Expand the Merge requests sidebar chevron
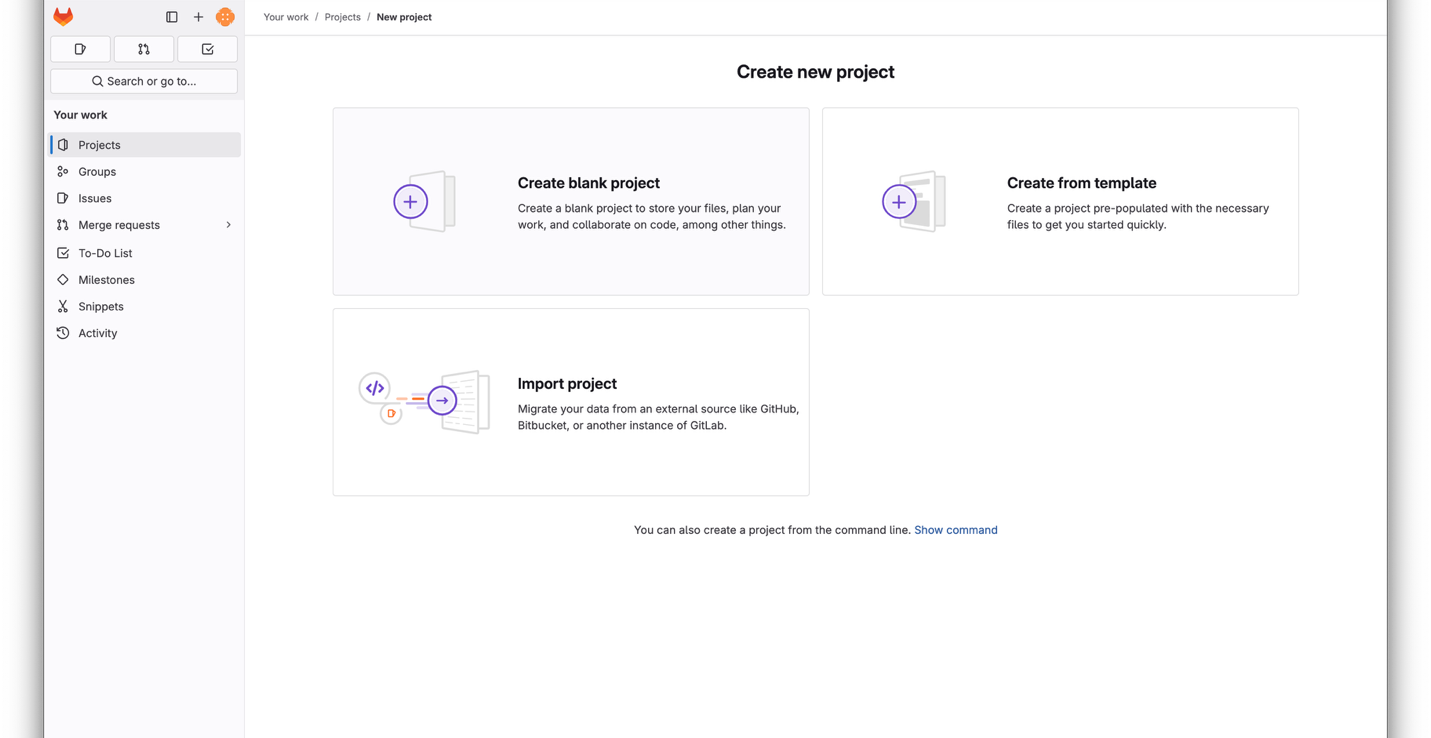This screenshot has width=1431, height=738. pyautogui.click(x=228, y=225)
